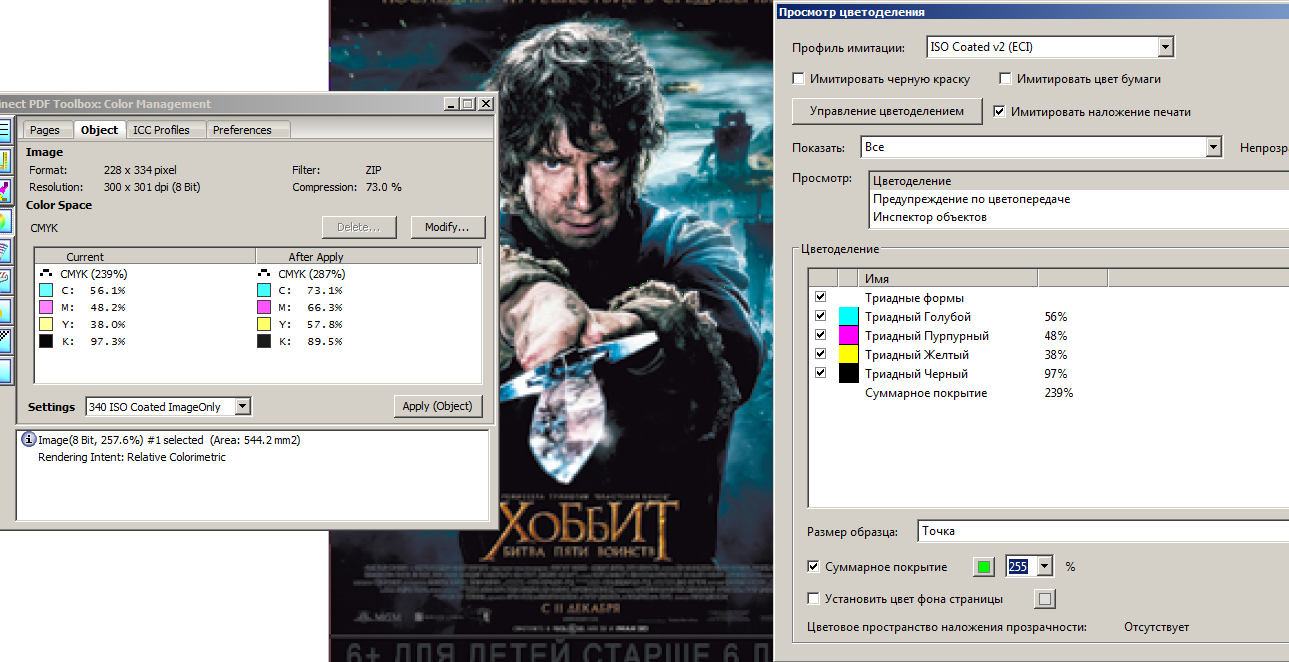Enable Имитировать цвет бумаги checkbox
This screenshot has width=1289, height=662.
[x=1005, y=79]
